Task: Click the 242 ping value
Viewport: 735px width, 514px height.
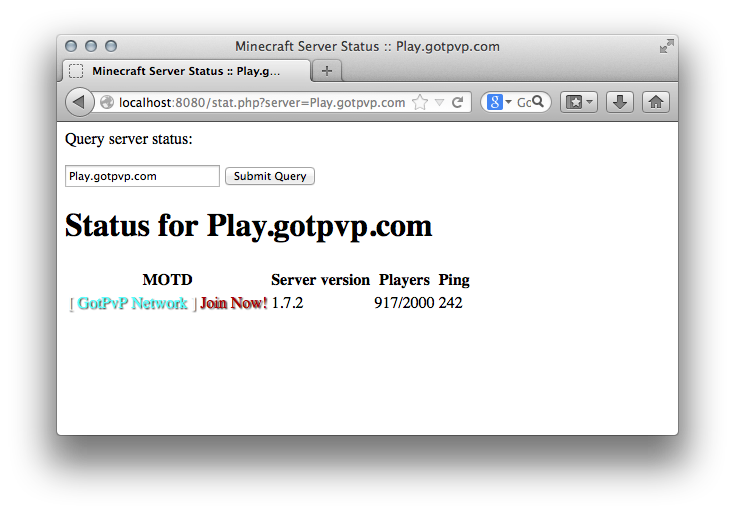Action: tap(450, 303)
